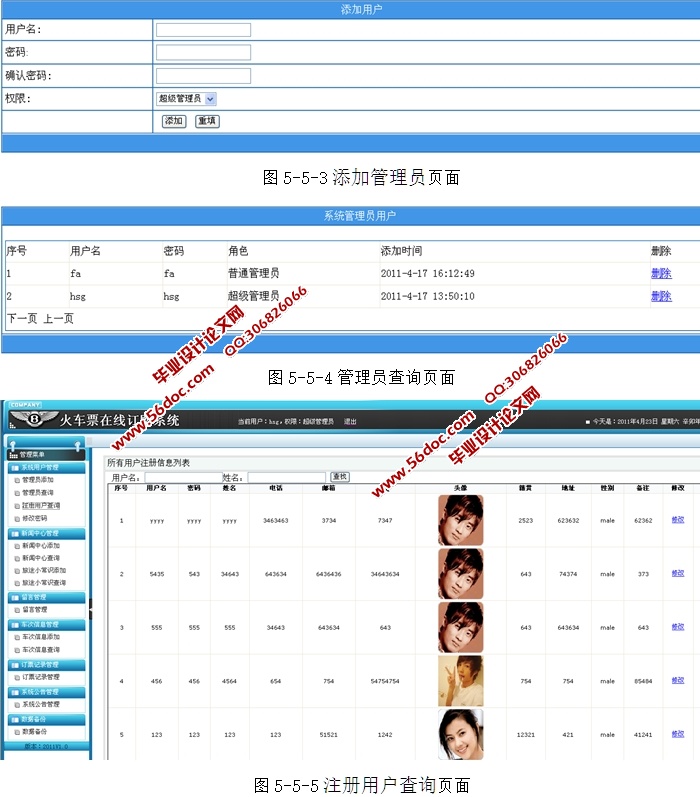Screen dimensions: 700x797
Task: Click the 电话 column header
Action: tap(276, 488)
